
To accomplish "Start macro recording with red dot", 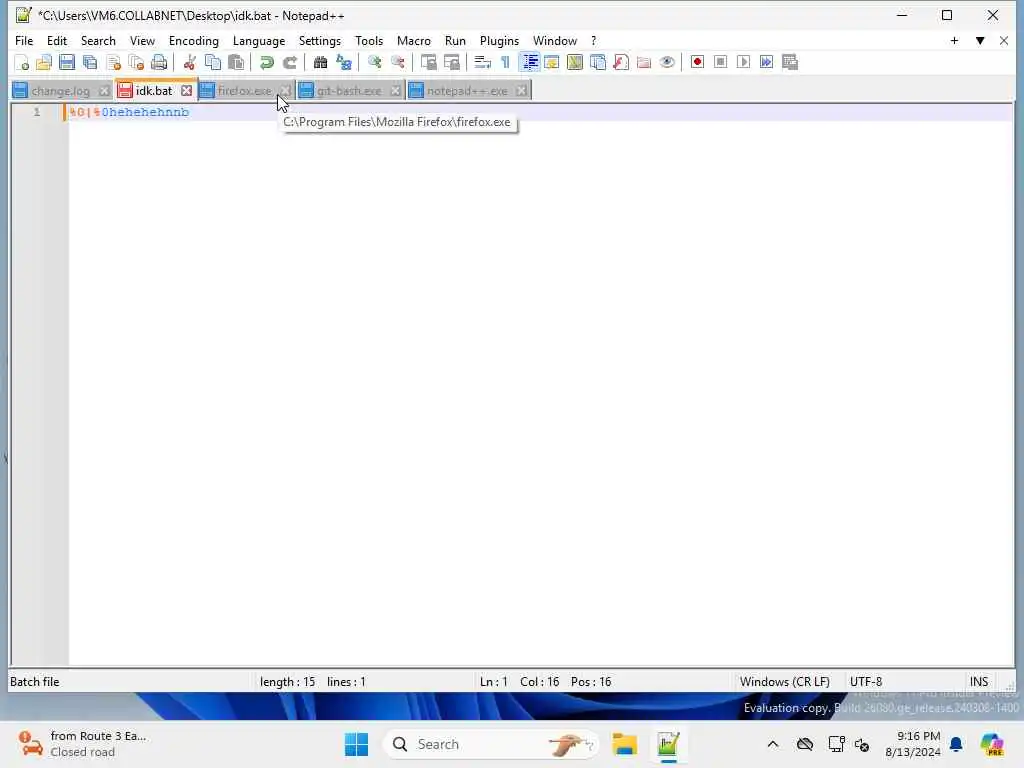I will [x=697, y=62].
